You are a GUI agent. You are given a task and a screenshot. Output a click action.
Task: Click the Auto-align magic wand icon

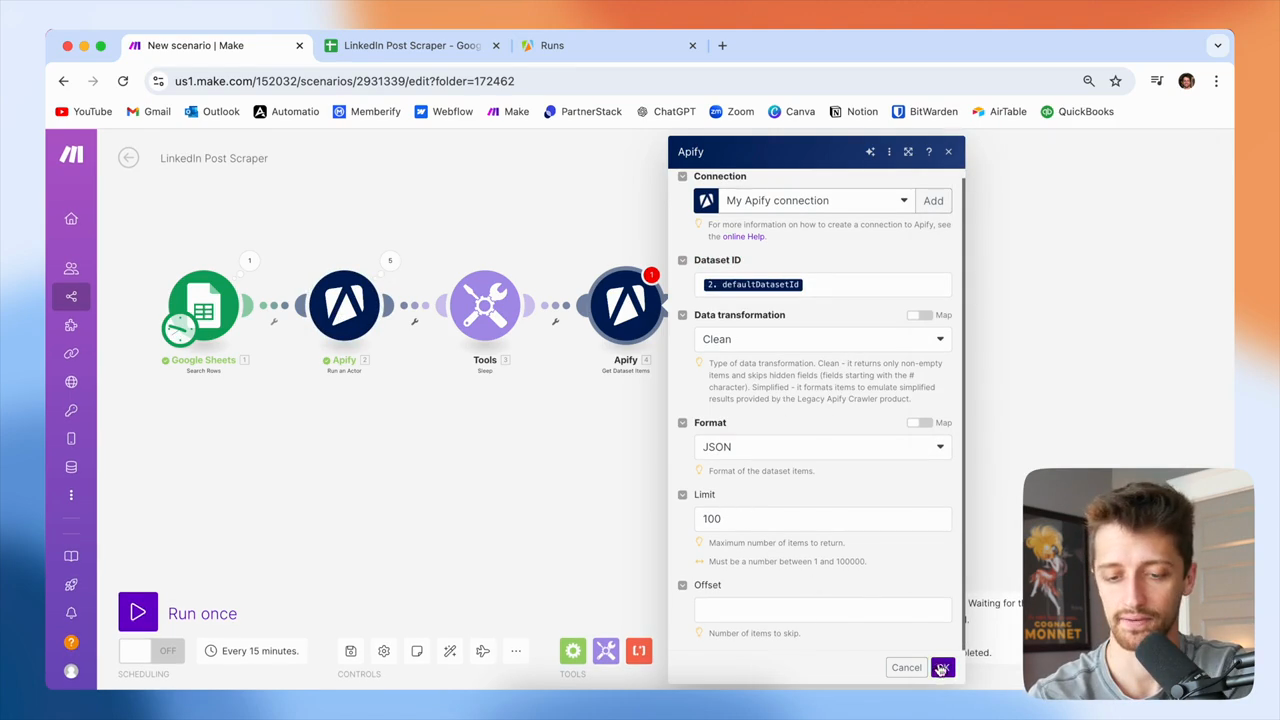[x=450, y=651]
